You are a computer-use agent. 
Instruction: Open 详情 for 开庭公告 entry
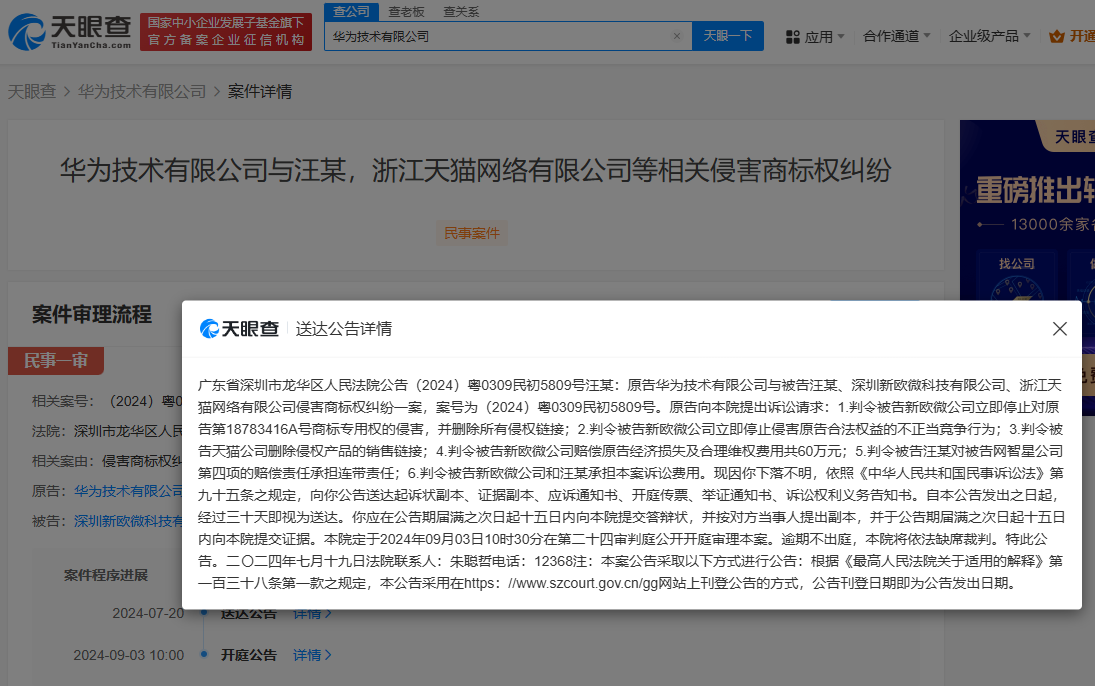click(311, 655)
